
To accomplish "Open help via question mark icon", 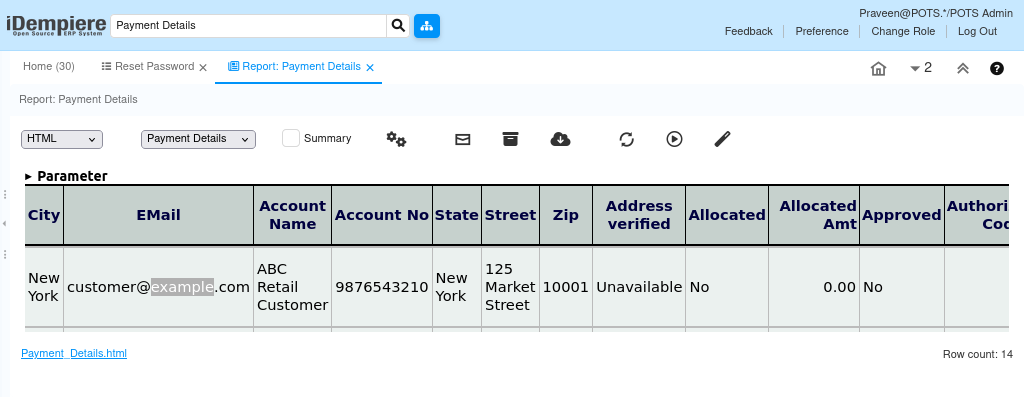I will click(x=997, y=68).
